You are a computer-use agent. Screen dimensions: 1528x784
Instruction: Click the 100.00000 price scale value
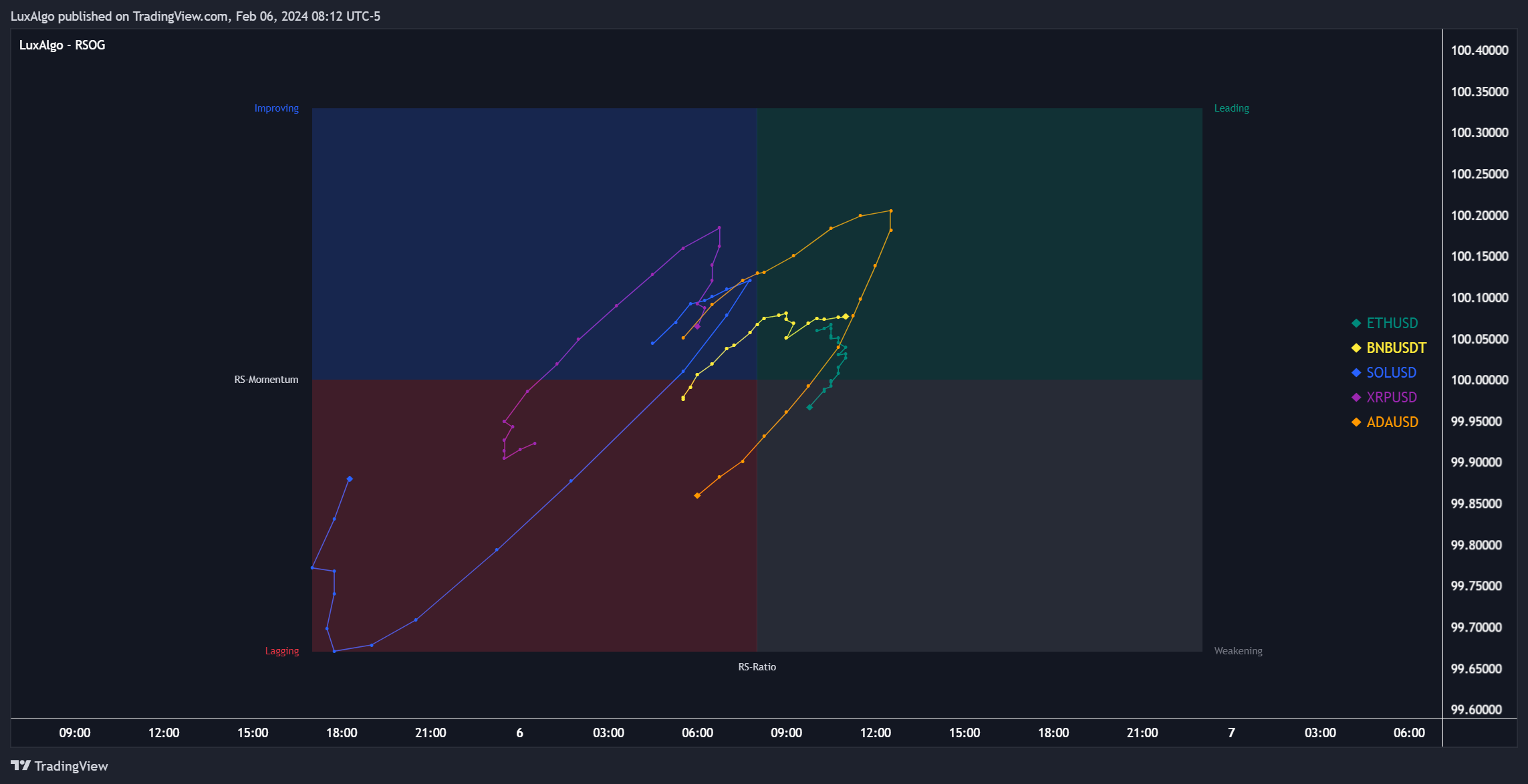pos(1480,380)
